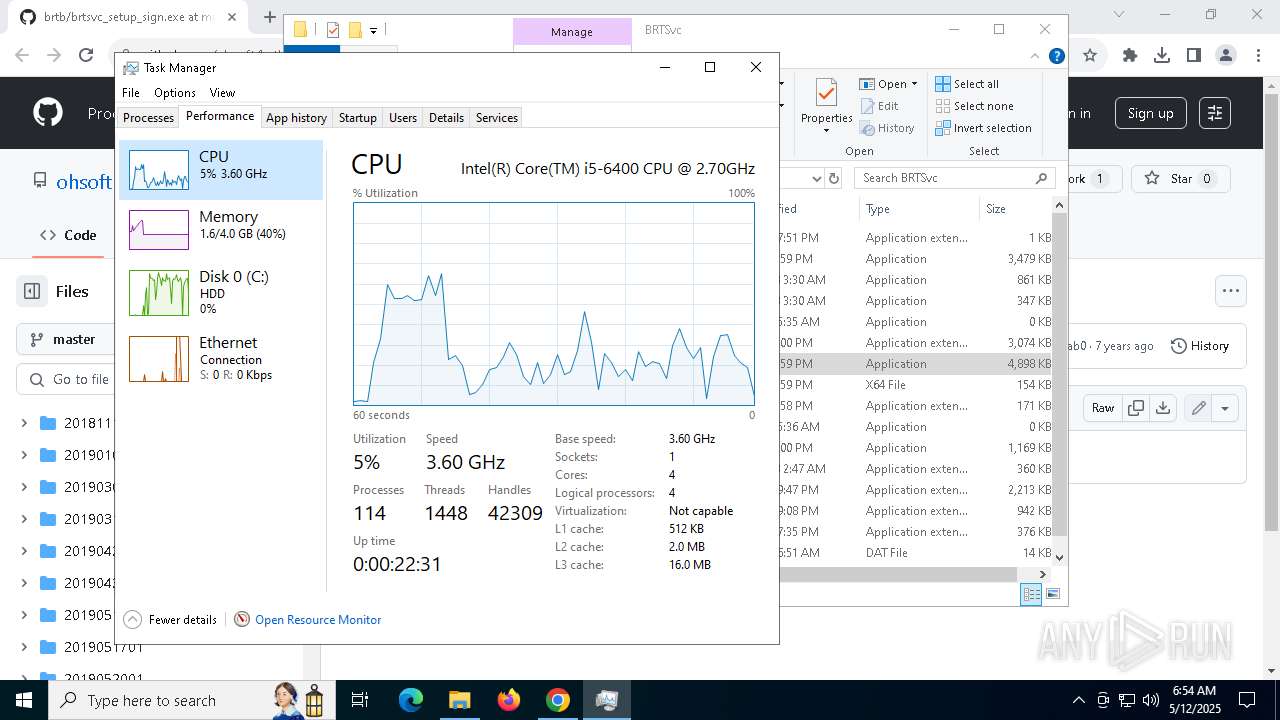1280x720 pixels.
Task: Open Explorer address history dropdown
Action: [x=817, y=178]
